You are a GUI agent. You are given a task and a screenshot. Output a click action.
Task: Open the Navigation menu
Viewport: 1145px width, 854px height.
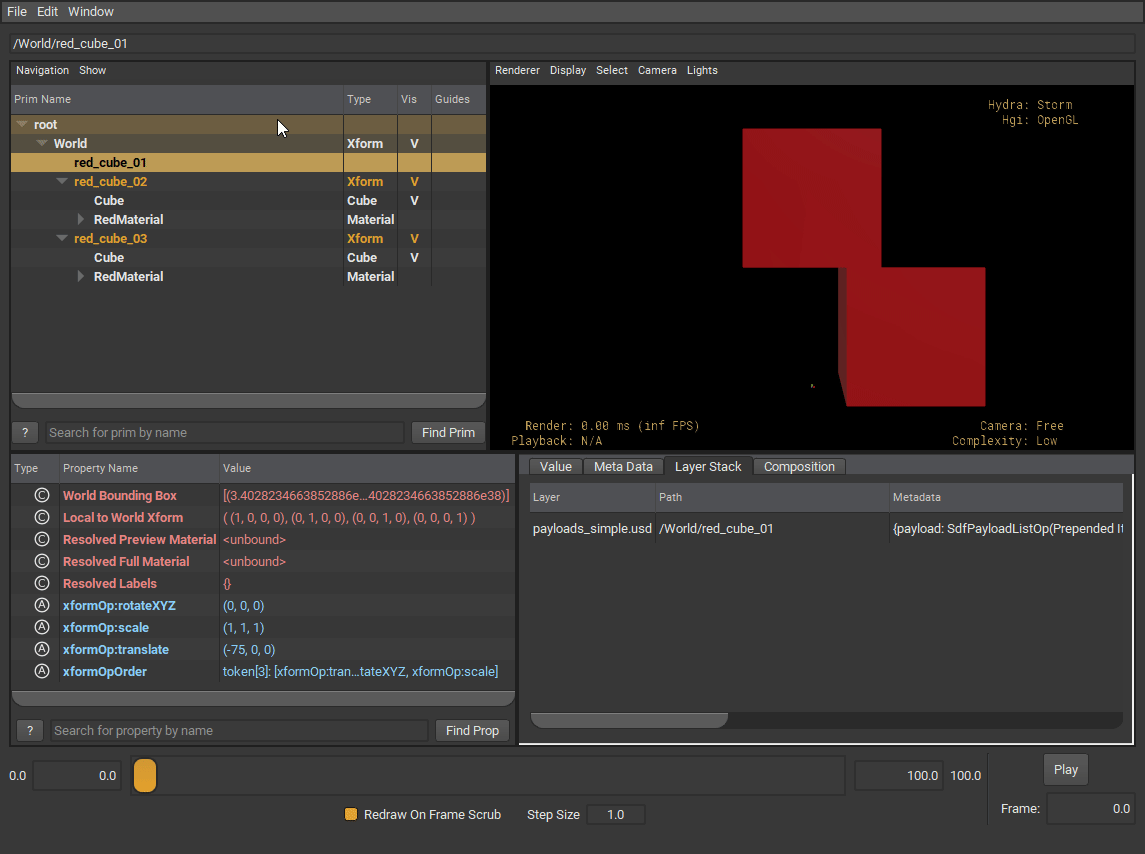pos(42,70)
